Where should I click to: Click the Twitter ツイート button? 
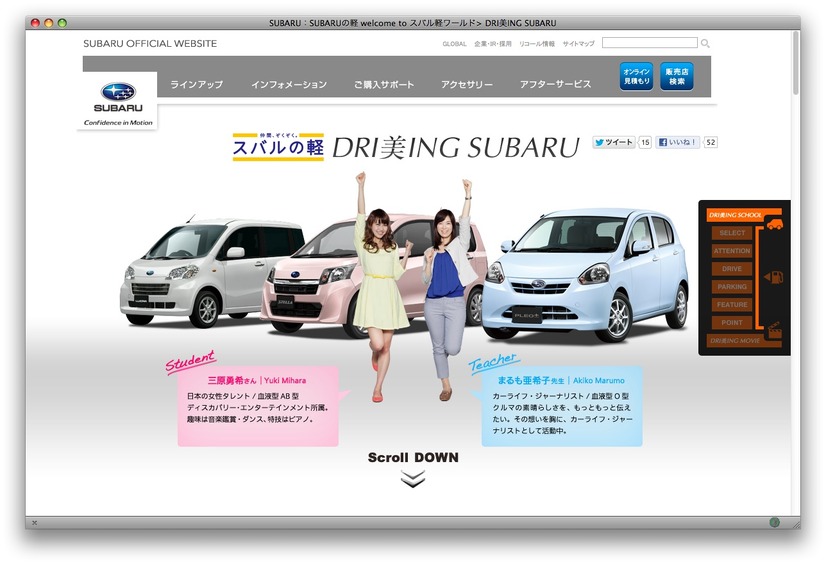point(614,142)
